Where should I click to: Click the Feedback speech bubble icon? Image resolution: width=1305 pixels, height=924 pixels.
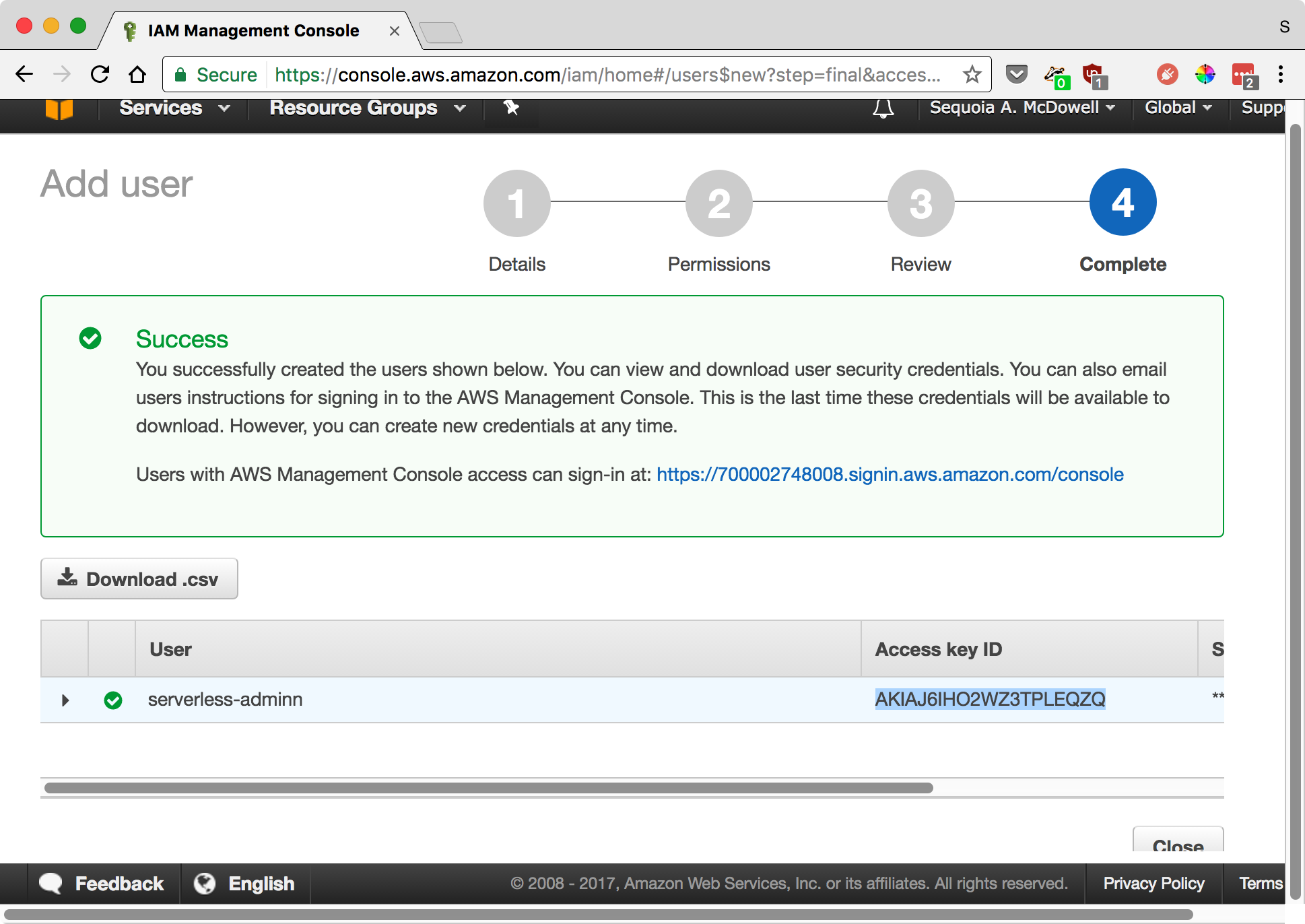tap(51, 883)
